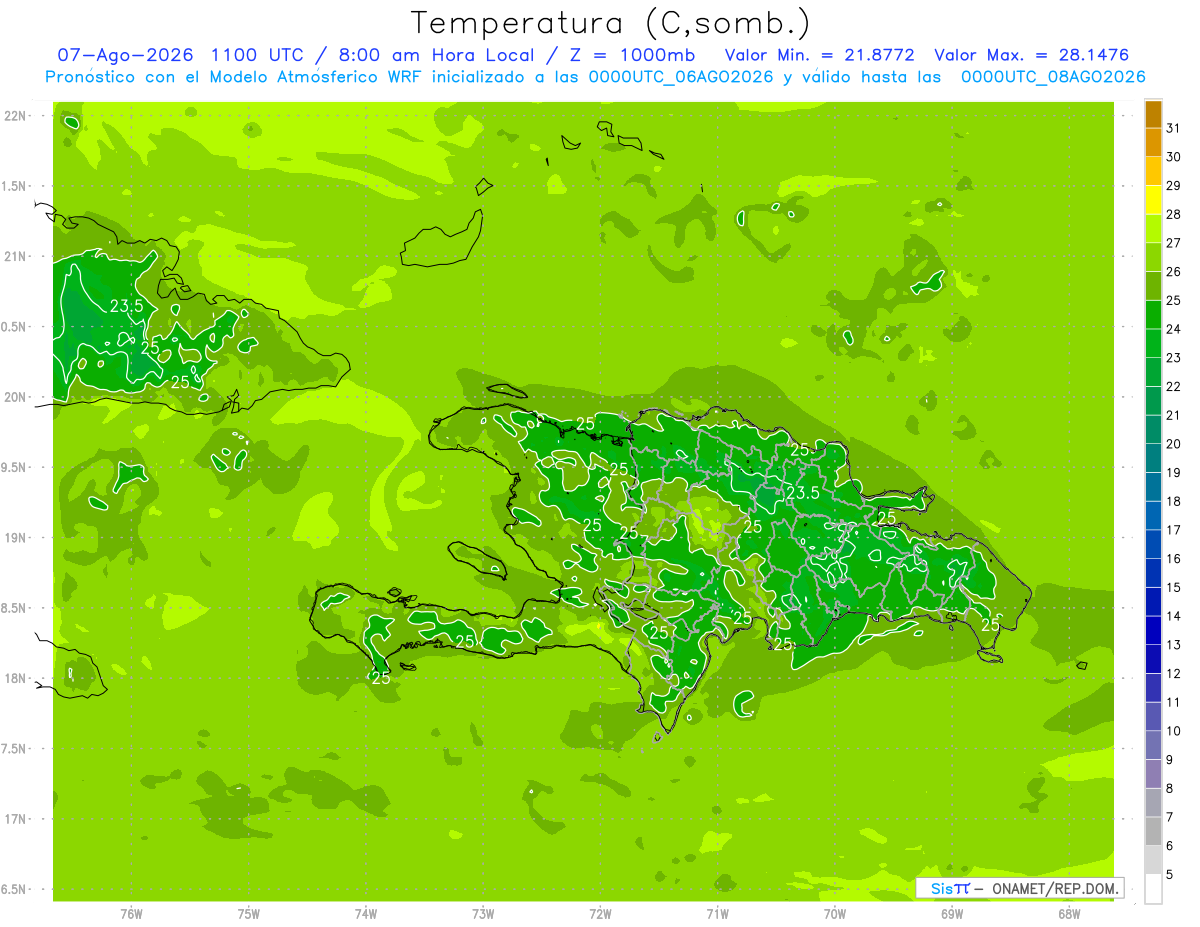Click the 71W longitude axis label

click(717, 913)
